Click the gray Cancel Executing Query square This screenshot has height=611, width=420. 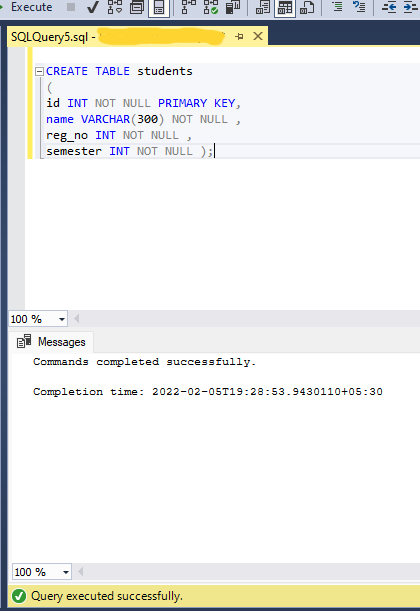point(71,7)
